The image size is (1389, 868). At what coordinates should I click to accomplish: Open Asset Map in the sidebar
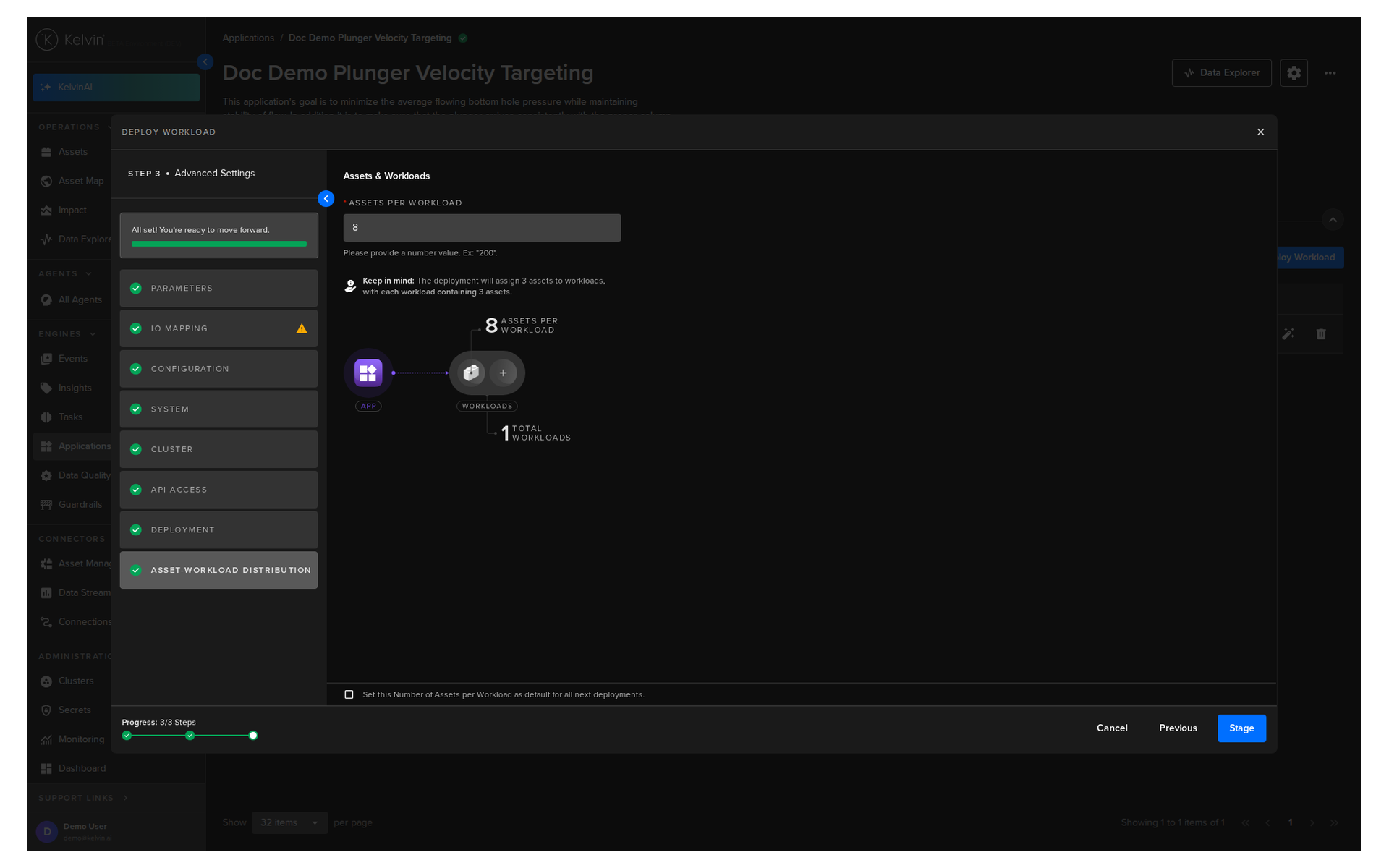(80, 181)
